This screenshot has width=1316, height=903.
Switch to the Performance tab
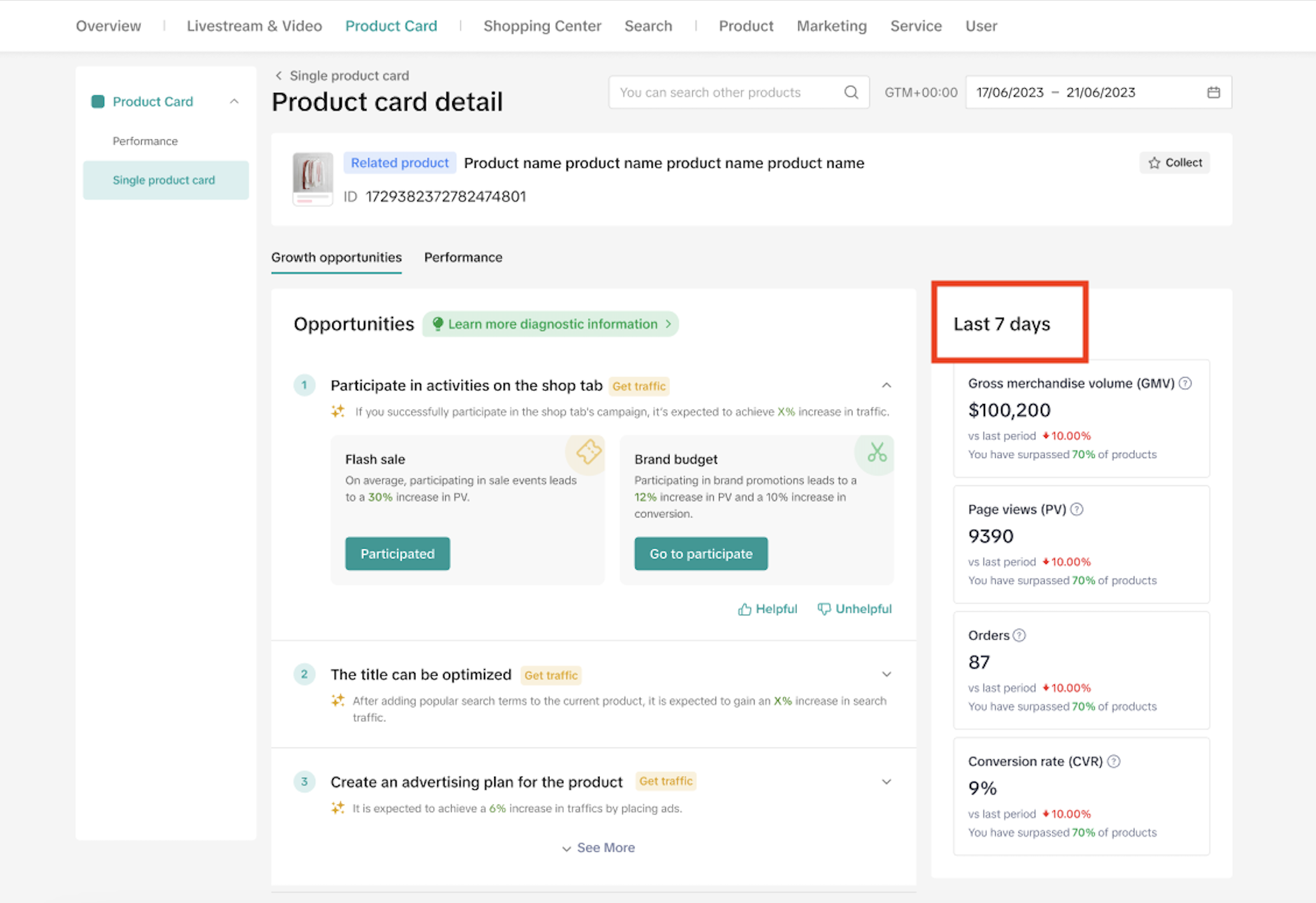tap(463, 258)
